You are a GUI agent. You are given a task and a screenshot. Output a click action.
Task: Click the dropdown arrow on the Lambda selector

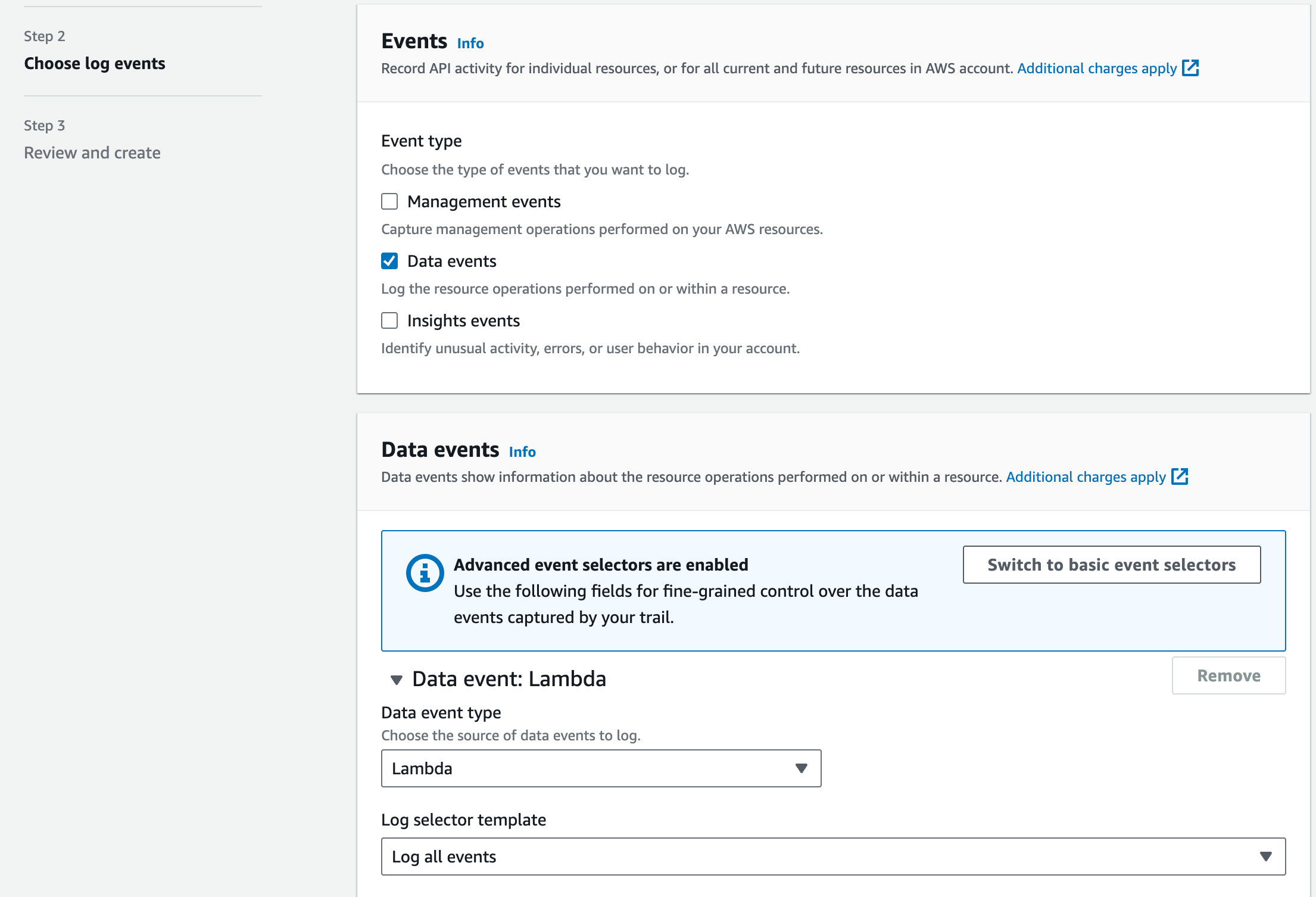[801, 768]
